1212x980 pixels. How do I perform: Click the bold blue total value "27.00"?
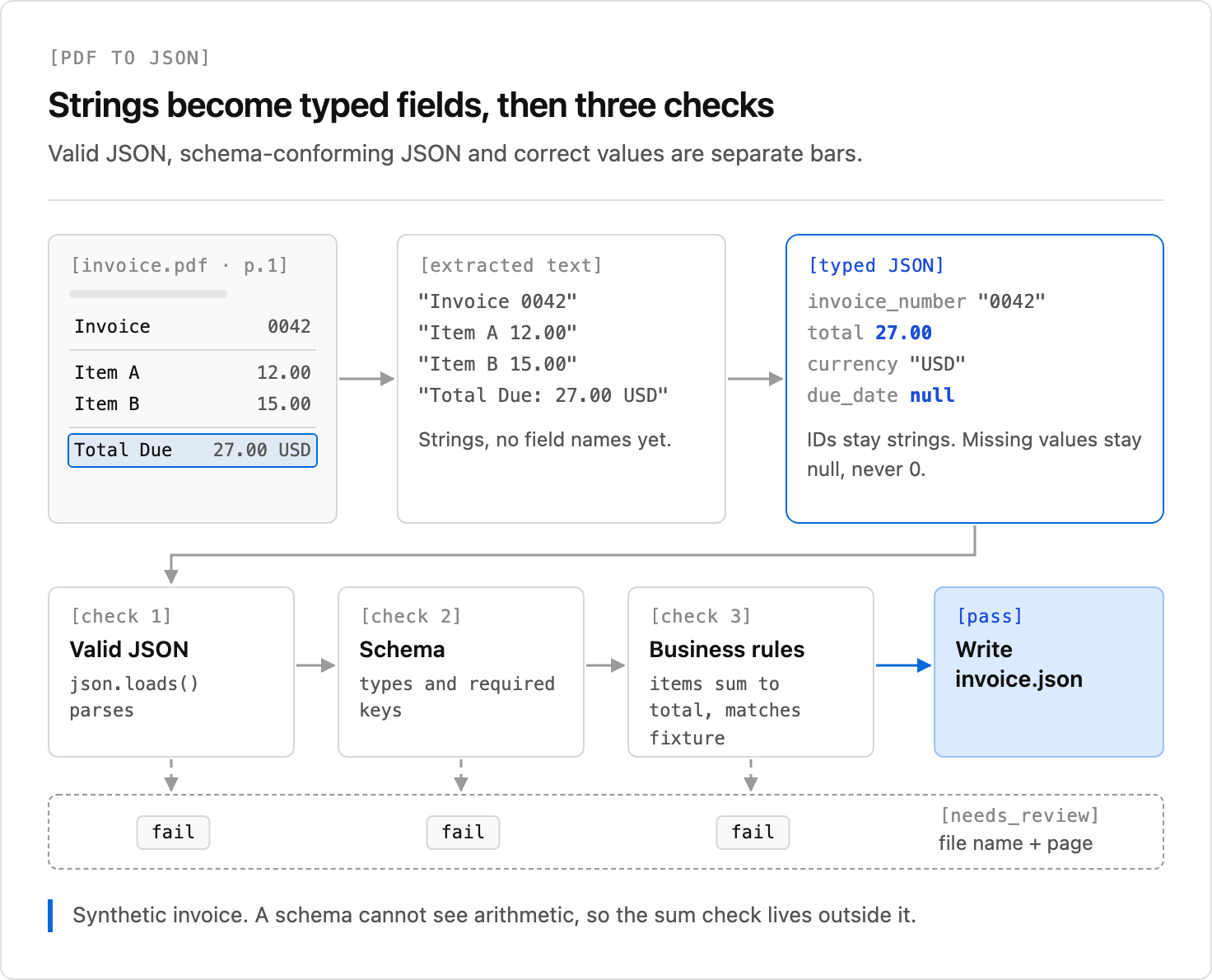click(x=903, y=333)
